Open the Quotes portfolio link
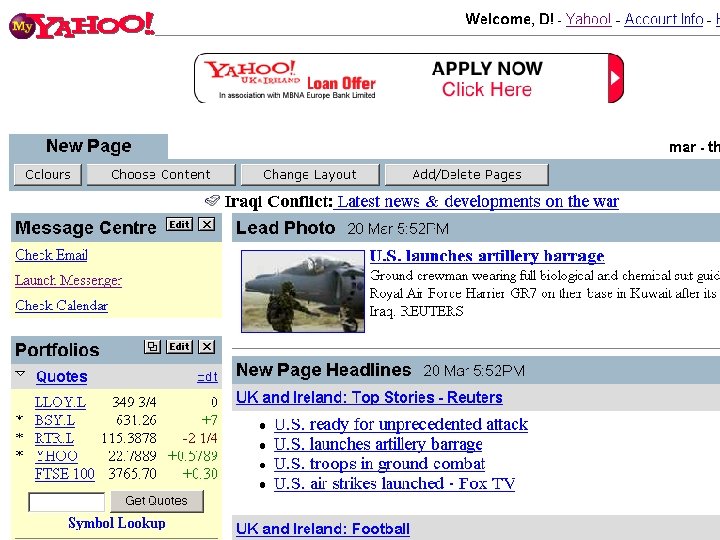This screenshot has width=720, height=540. [x=62, y=377]
